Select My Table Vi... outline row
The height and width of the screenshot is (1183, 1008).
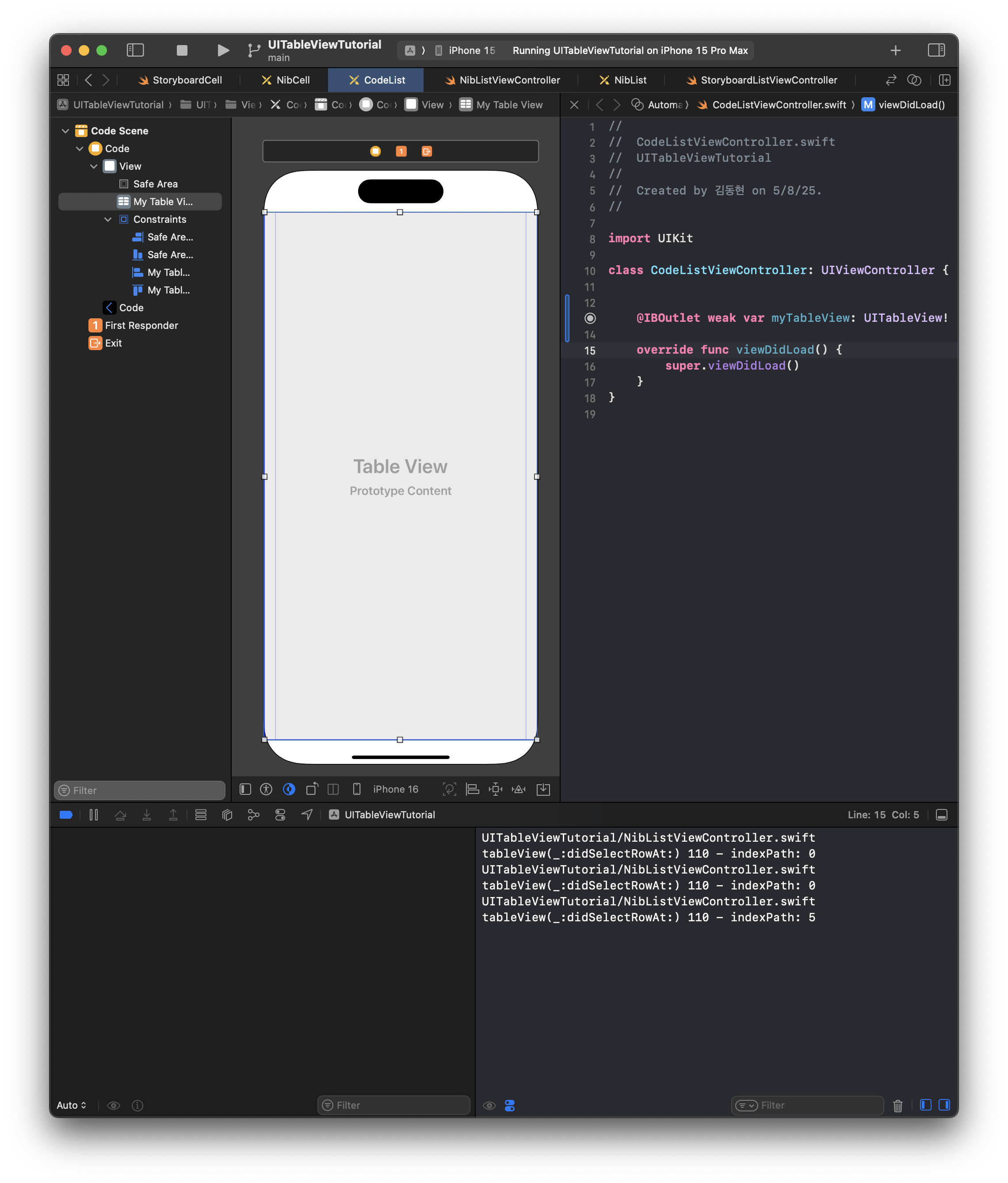coord(140,202)
